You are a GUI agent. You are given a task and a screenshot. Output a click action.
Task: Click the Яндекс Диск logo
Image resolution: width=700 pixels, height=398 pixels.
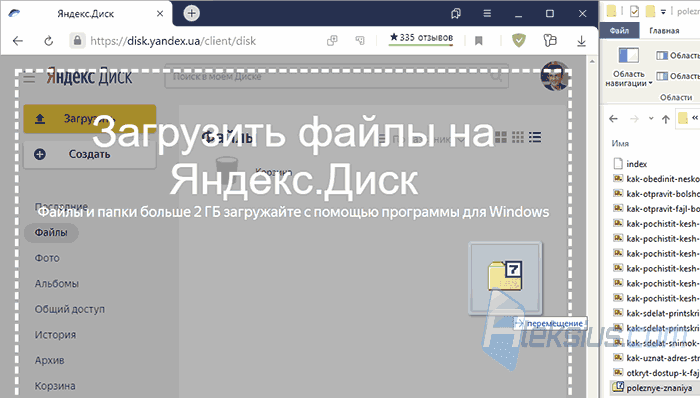point(89,77)
